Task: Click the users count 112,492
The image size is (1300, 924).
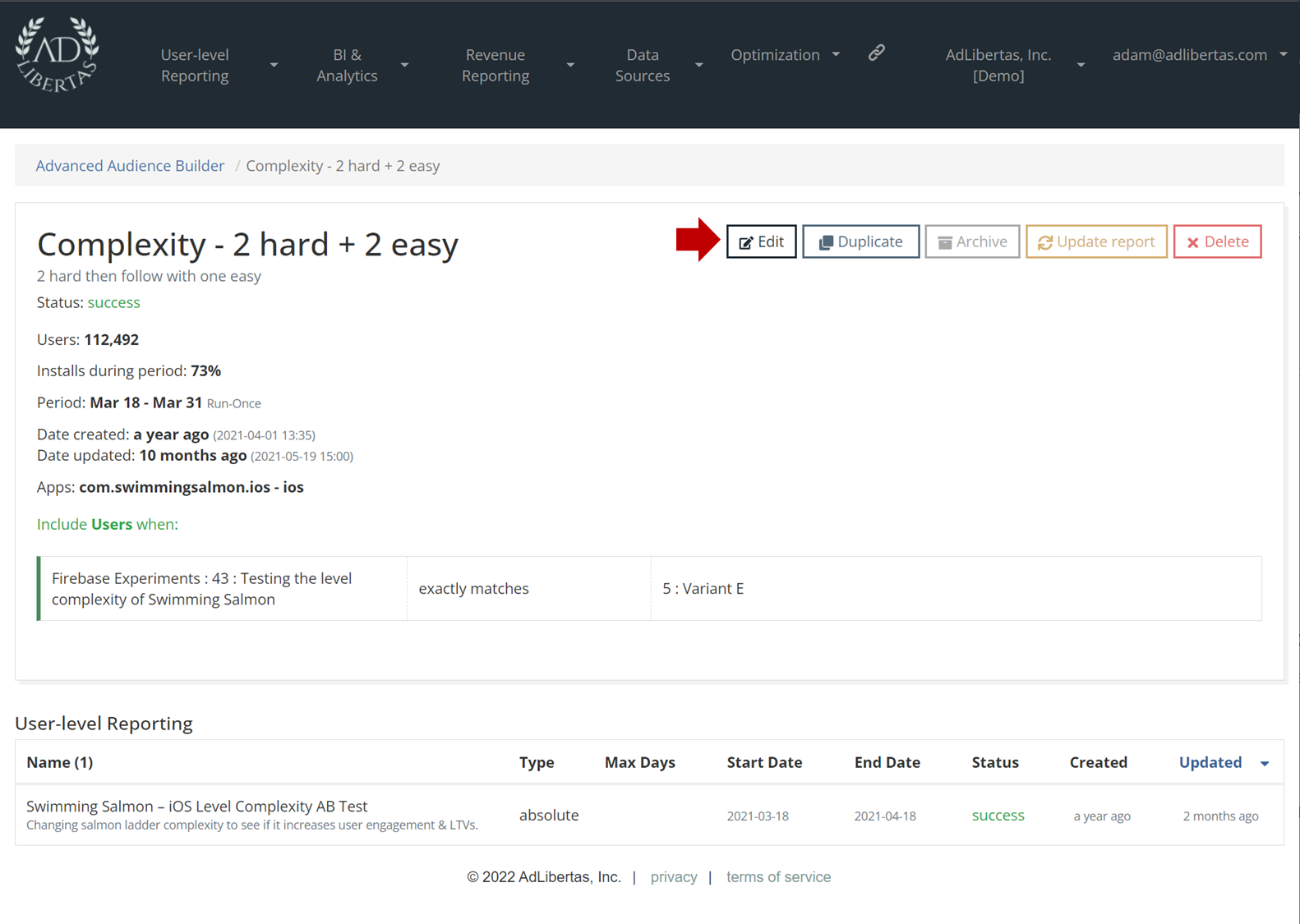Action: tap(112, 339)
